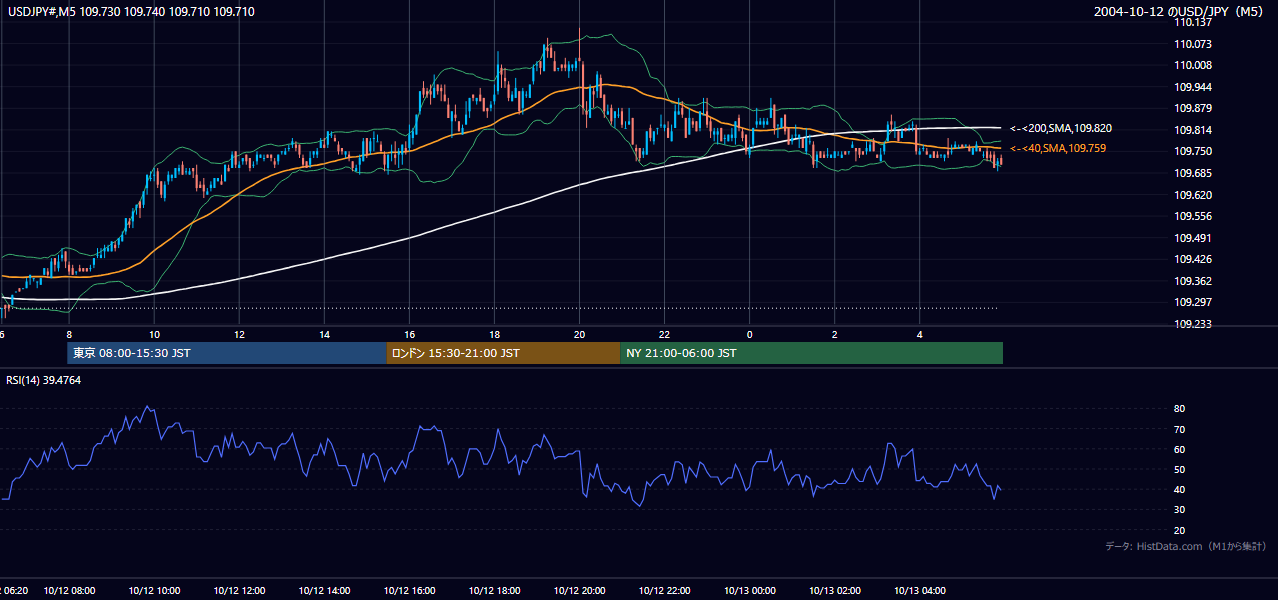Click hour label 10 under the price chart
Viewport: 1278px width, 600px height.
point(154,335)
